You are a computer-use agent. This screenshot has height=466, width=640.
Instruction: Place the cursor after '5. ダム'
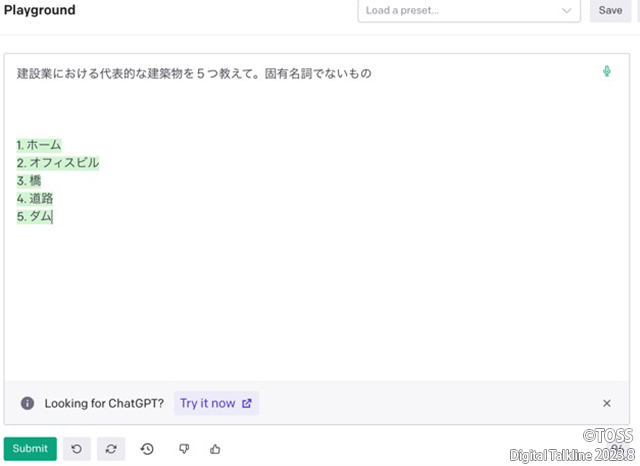click(52, 217)
